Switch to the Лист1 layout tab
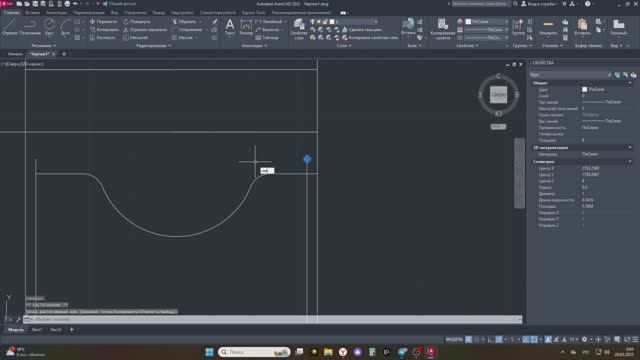Screen dimensions: 640x360 coord(37,330)
